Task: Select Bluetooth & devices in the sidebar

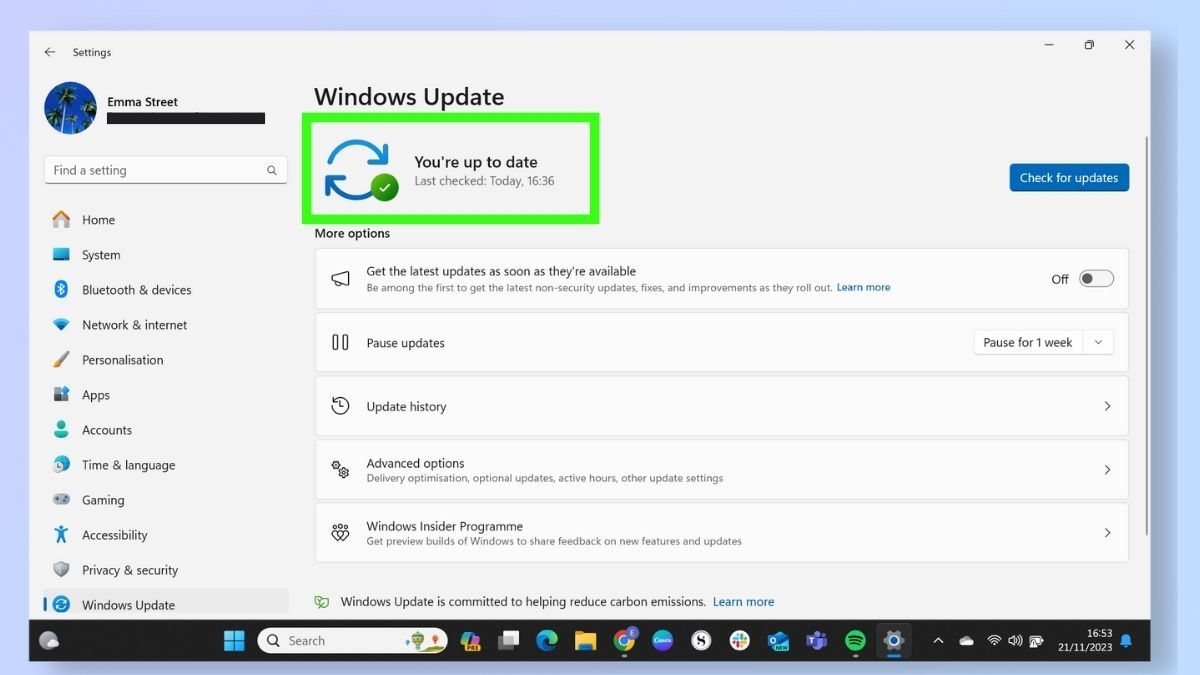Action: (x=136, y=289)
